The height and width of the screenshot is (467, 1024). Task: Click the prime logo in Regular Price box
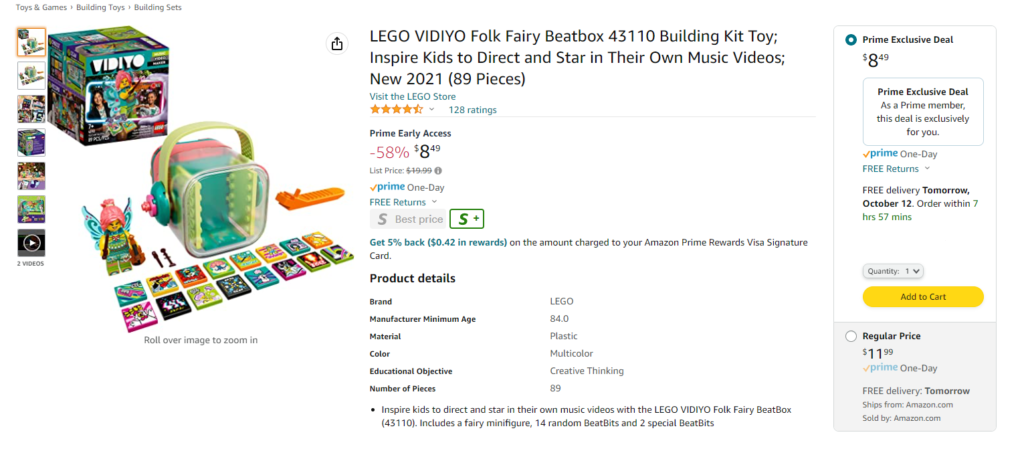click(x=880, y=368)
